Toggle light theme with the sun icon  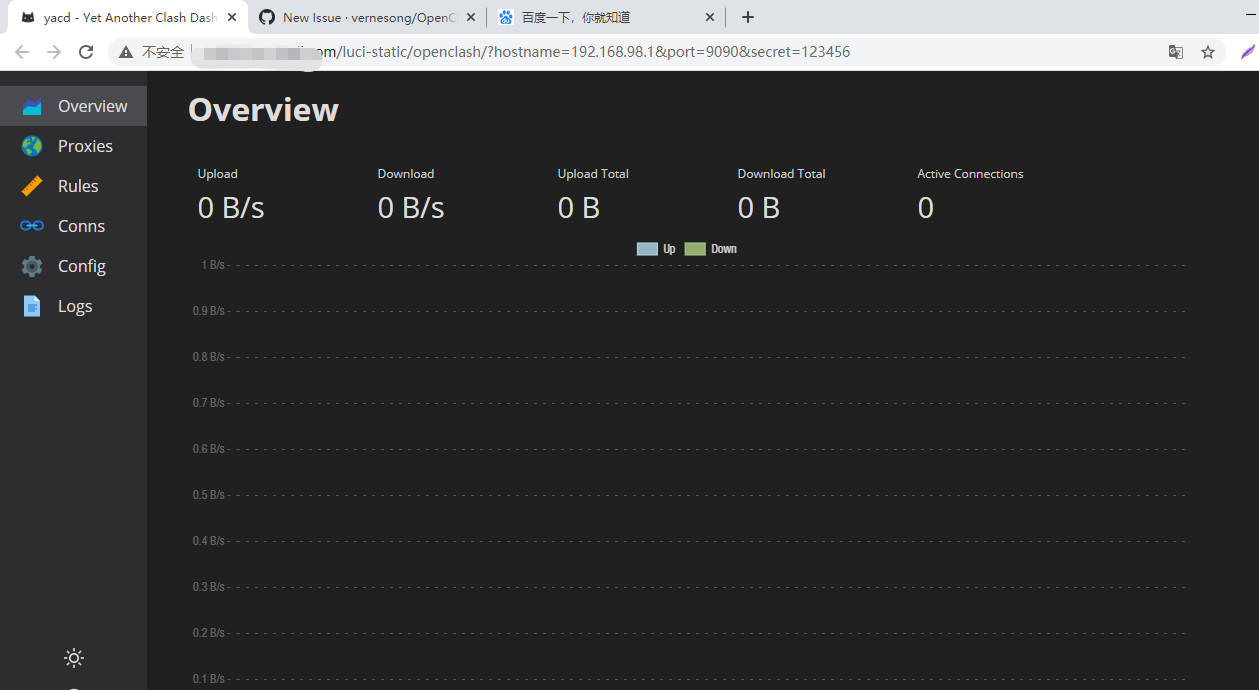click(x=73, y=657)
